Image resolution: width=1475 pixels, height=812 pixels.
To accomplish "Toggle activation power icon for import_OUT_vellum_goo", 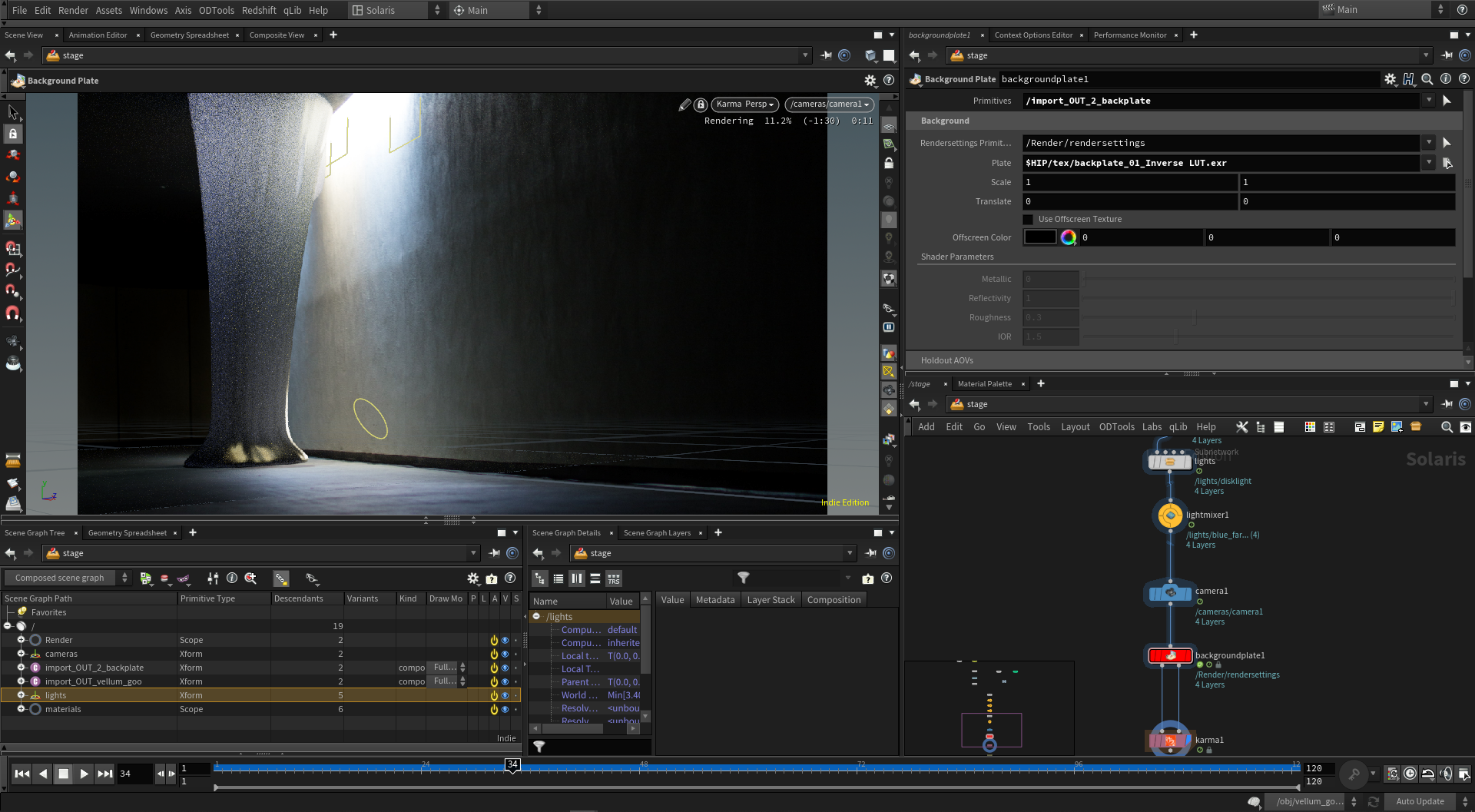I will (494, 682).
